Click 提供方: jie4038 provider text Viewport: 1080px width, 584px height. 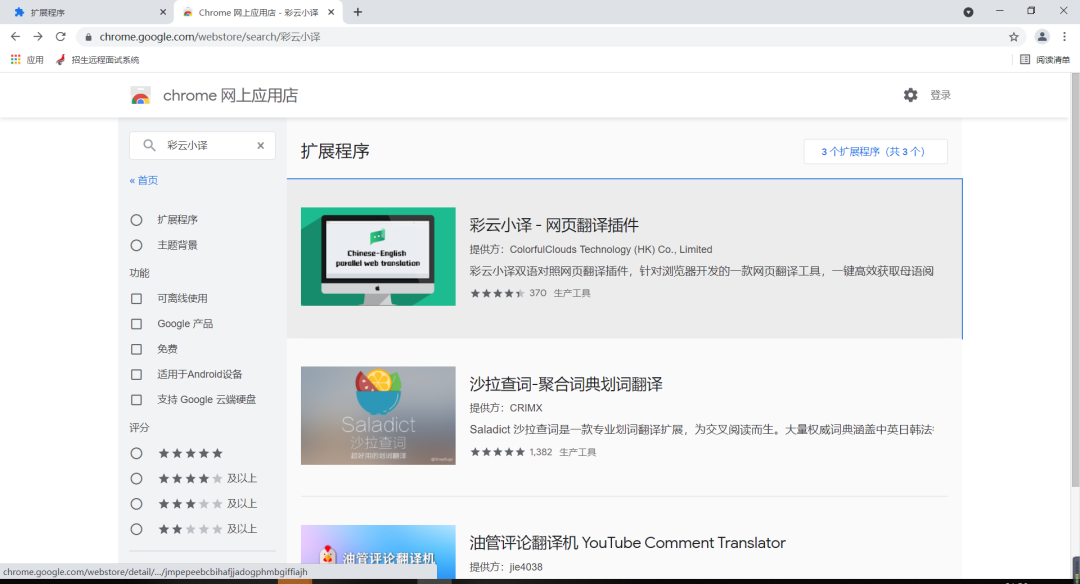click(506, 567)
